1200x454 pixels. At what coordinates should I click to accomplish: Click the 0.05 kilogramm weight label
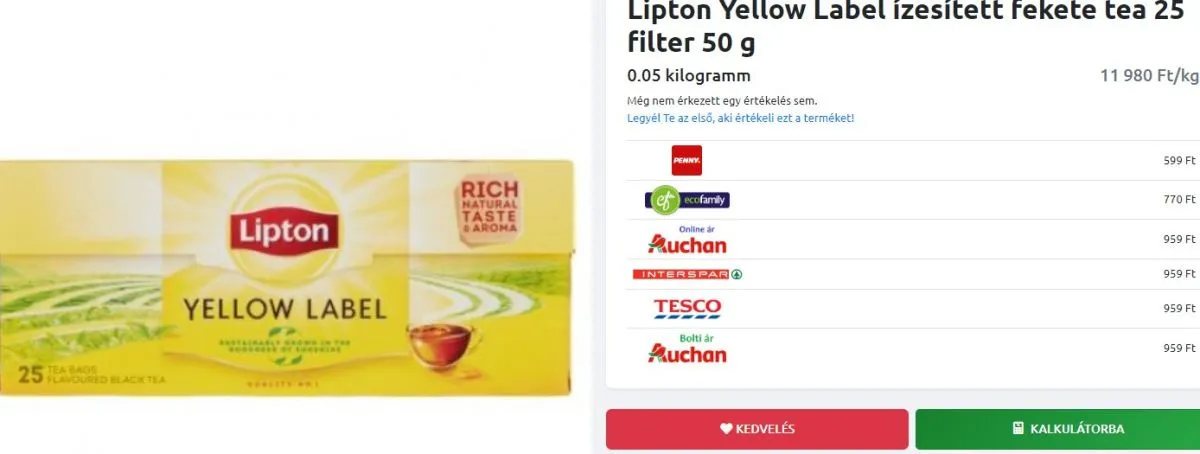tap(689, 76)
